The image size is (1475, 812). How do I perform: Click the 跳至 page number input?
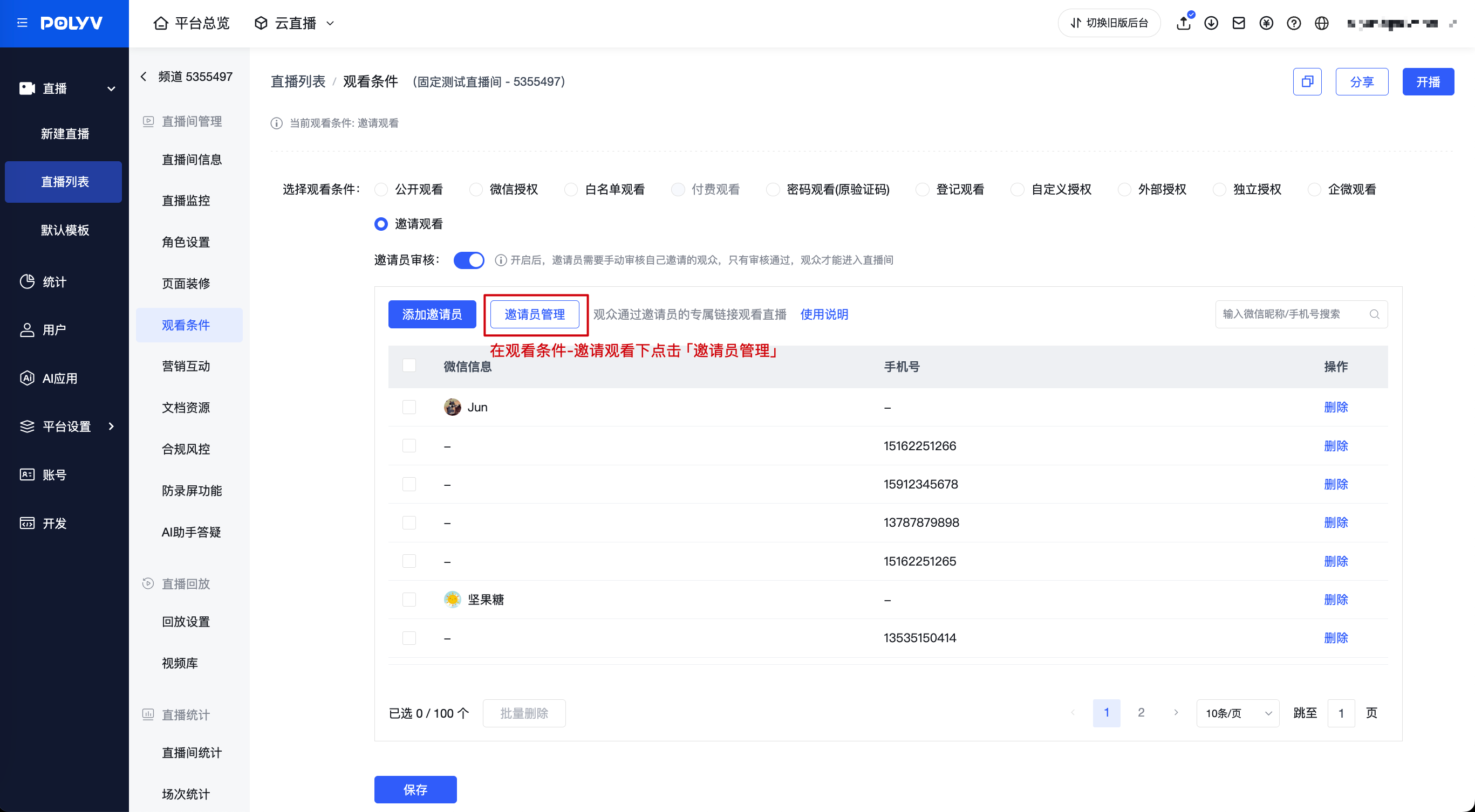[1341, 713]
